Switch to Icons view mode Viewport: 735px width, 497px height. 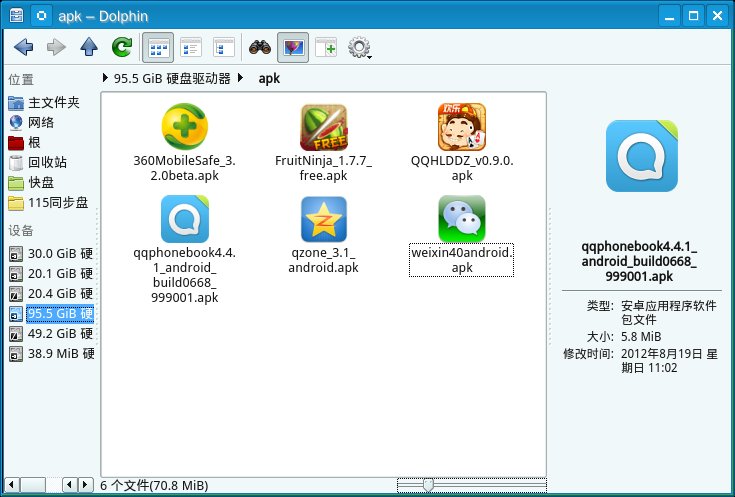[158, 47]
